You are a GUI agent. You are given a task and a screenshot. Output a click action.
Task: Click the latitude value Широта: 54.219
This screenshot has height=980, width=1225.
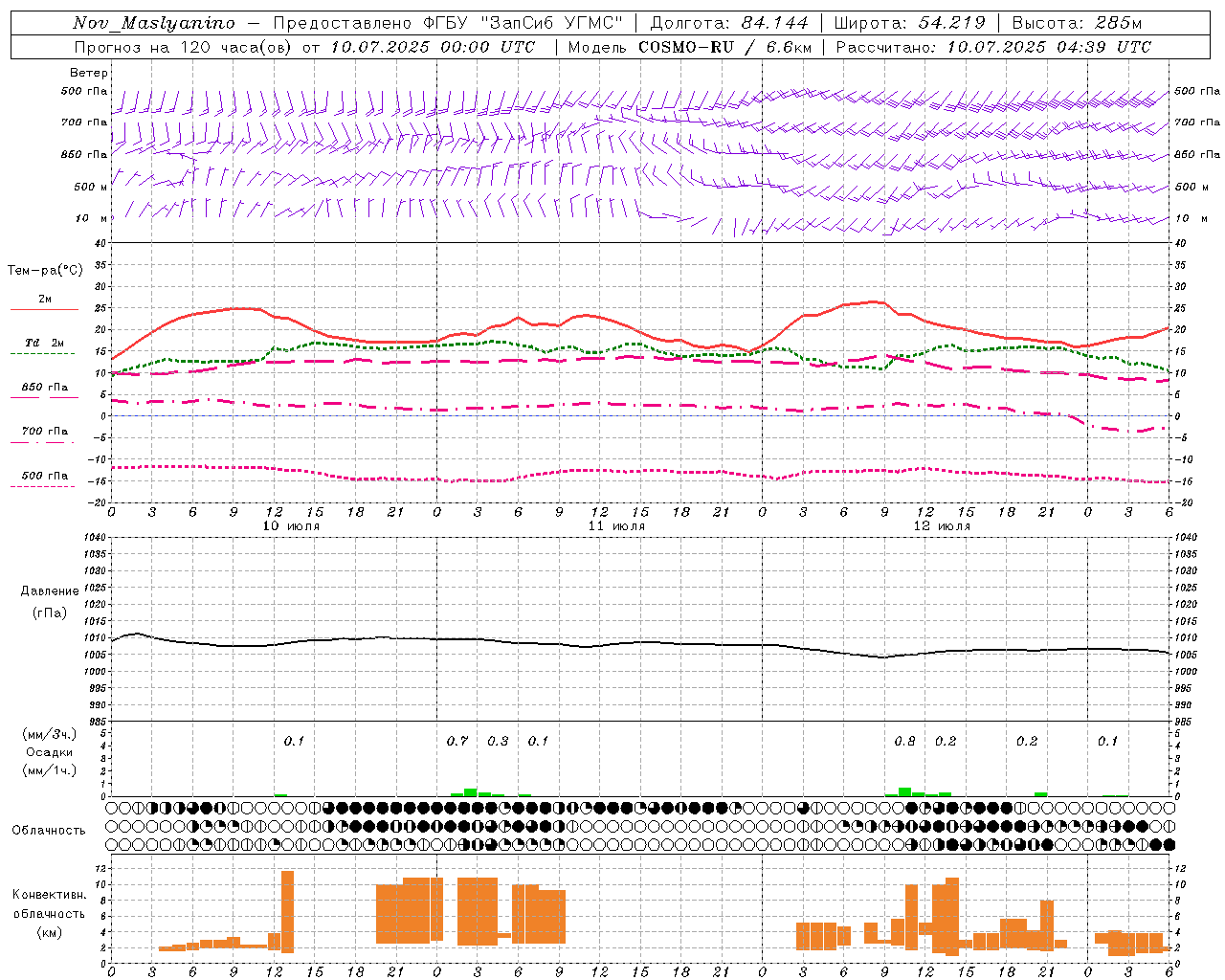[909, 23]
